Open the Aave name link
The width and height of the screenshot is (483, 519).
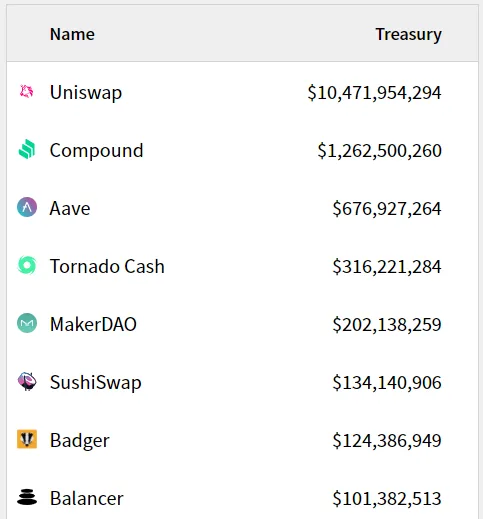click(x=70, y=209)
